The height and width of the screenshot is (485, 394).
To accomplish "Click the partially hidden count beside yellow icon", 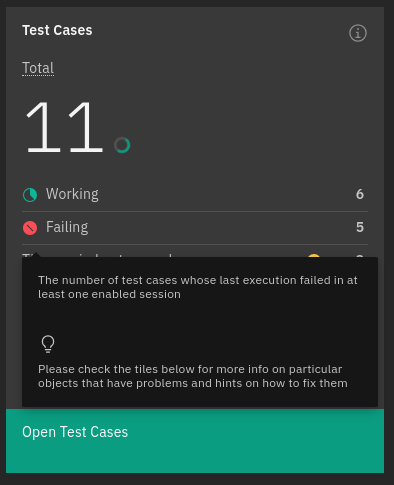I will 360,256.
